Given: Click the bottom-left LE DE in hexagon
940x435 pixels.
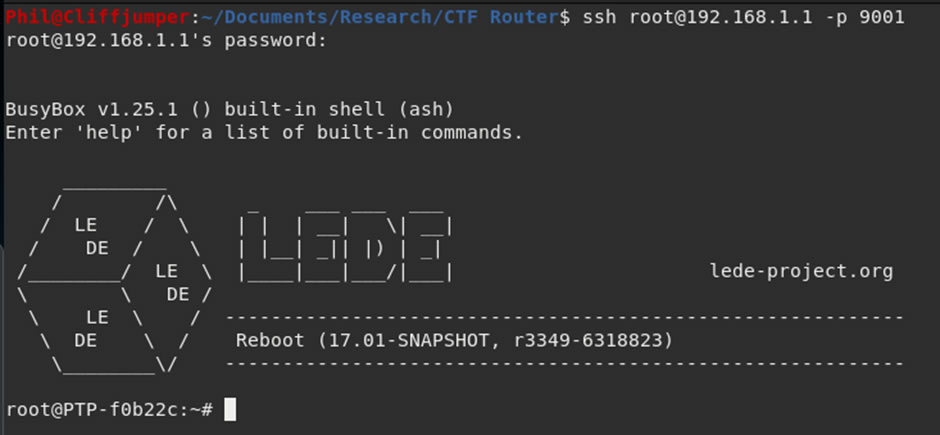Looking at the screenshot, I should (x=91, y=328).
